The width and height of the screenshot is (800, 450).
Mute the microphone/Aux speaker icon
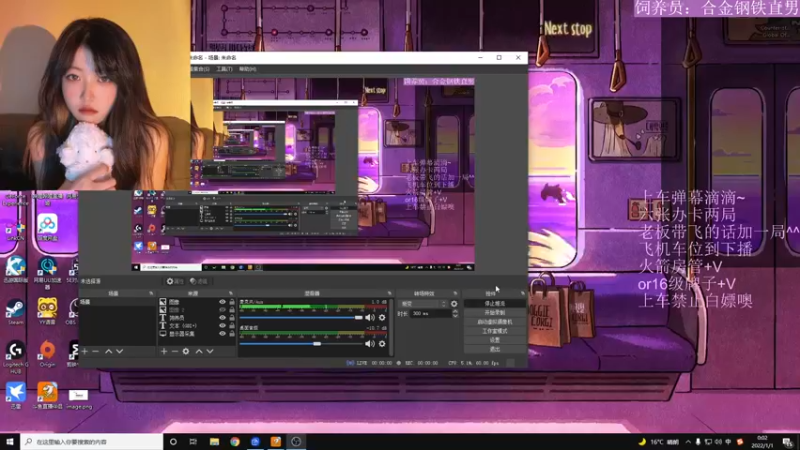click(370, 317)
